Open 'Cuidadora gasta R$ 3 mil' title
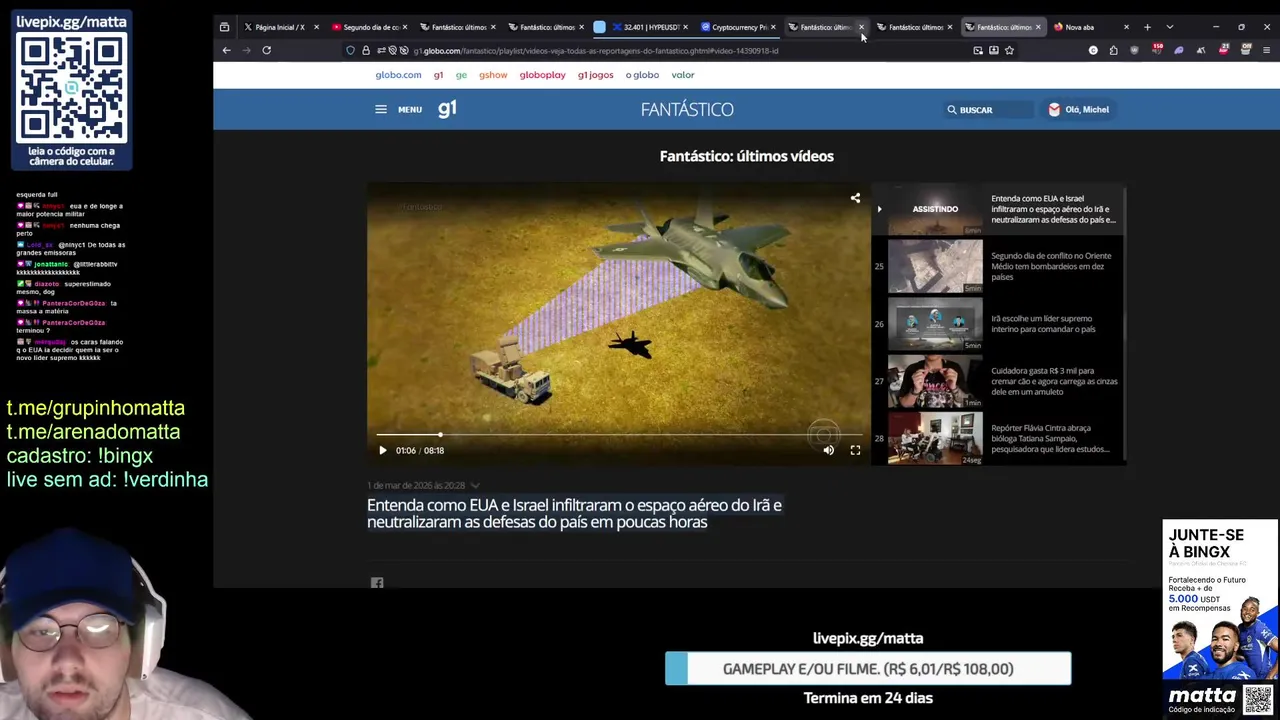Image resolution: width=1280 pixels, height=720 pixels. tap(1054, 381)
